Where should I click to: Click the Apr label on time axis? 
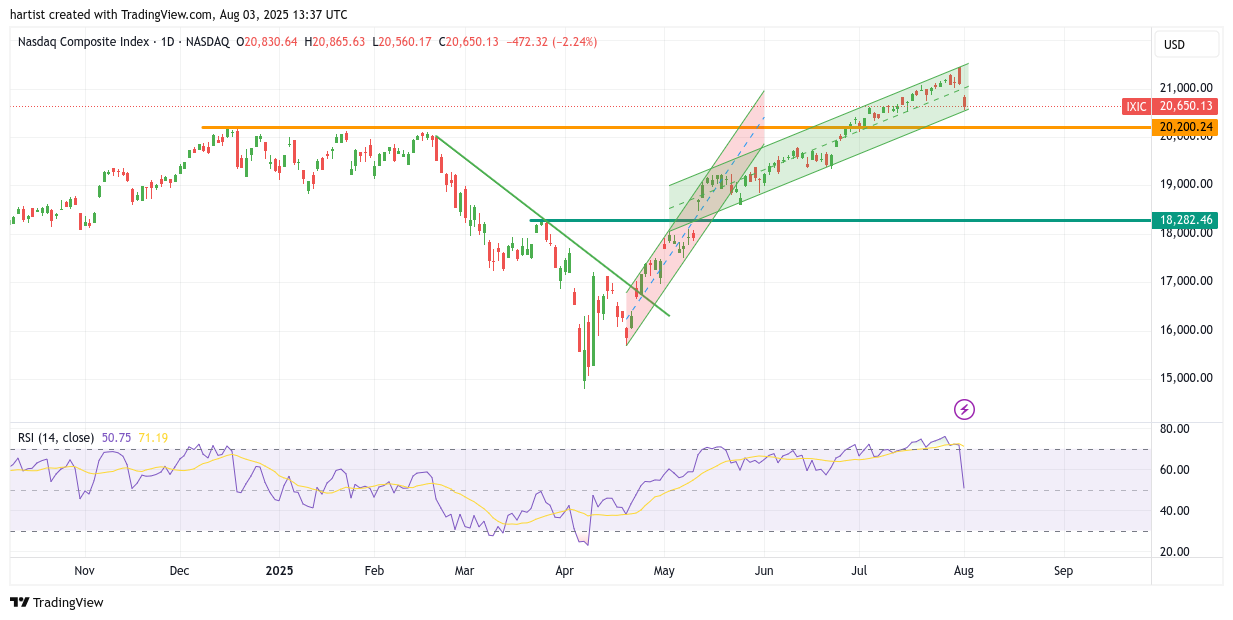tap(564, 571)
